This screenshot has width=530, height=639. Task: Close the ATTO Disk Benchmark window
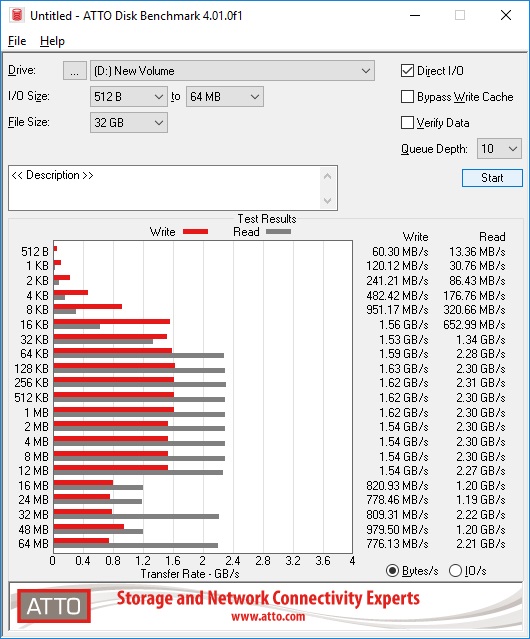pos(506,15)
